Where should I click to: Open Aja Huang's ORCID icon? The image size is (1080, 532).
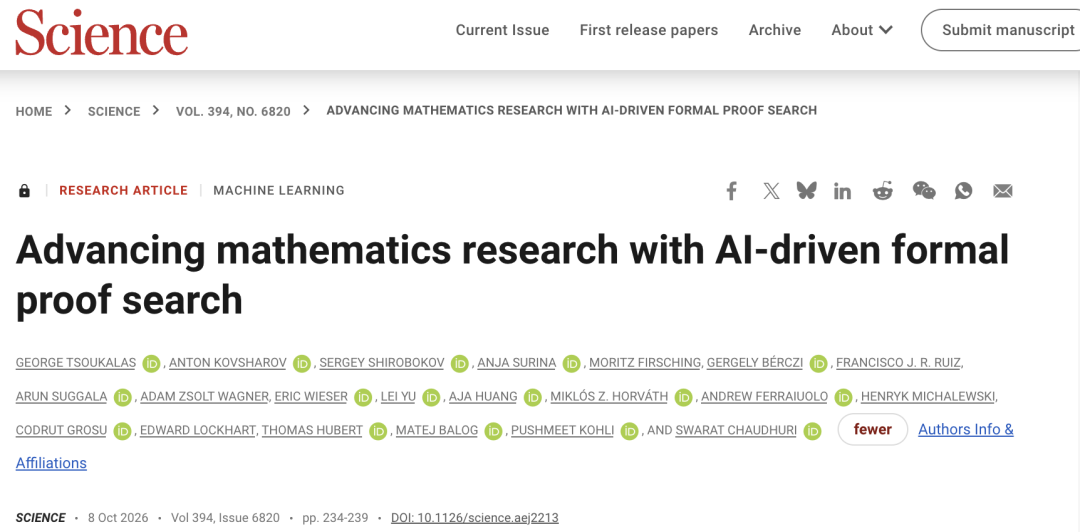(x=532, y=397)
